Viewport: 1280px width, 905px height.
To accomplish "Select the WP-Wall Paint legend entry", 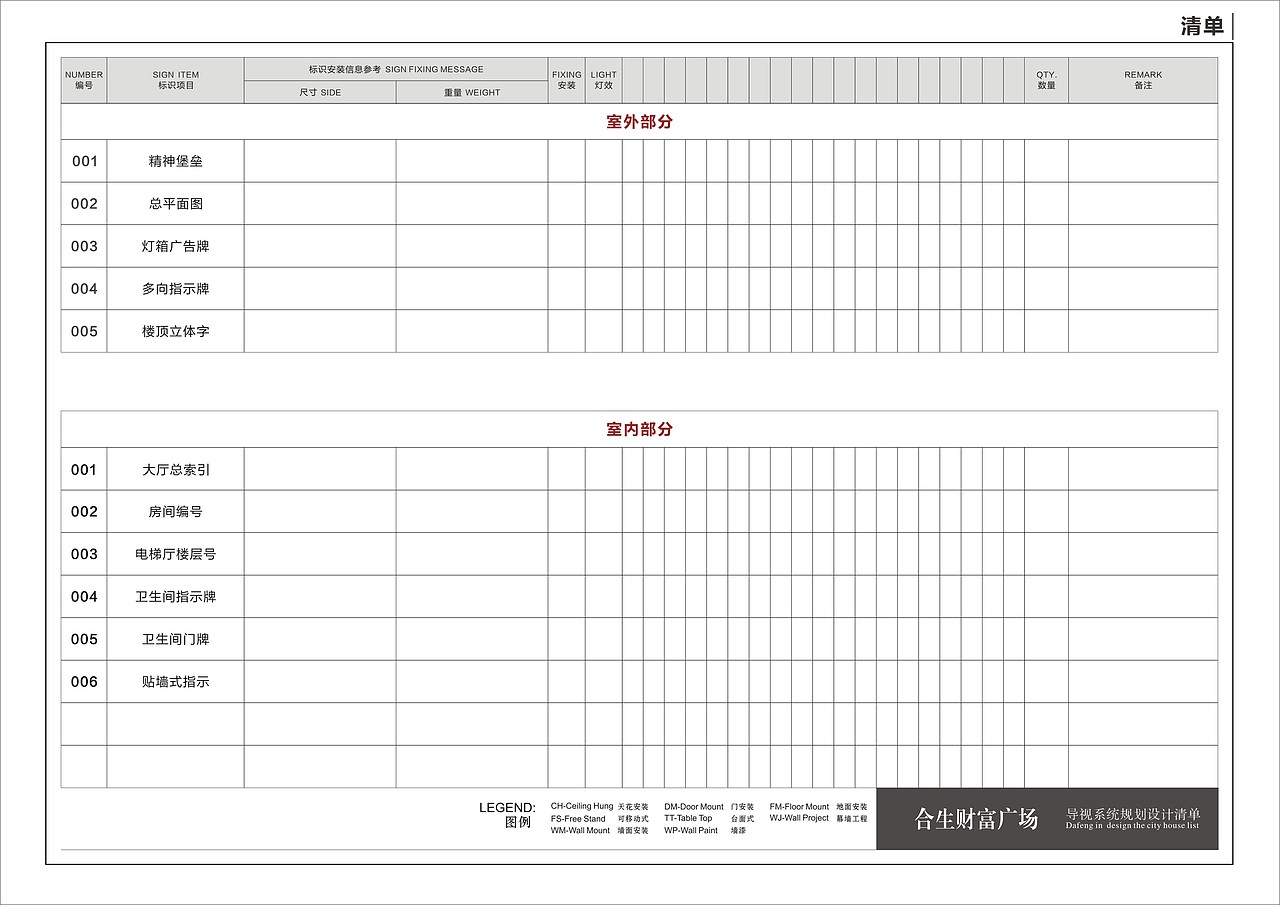I will click(692, 829).
